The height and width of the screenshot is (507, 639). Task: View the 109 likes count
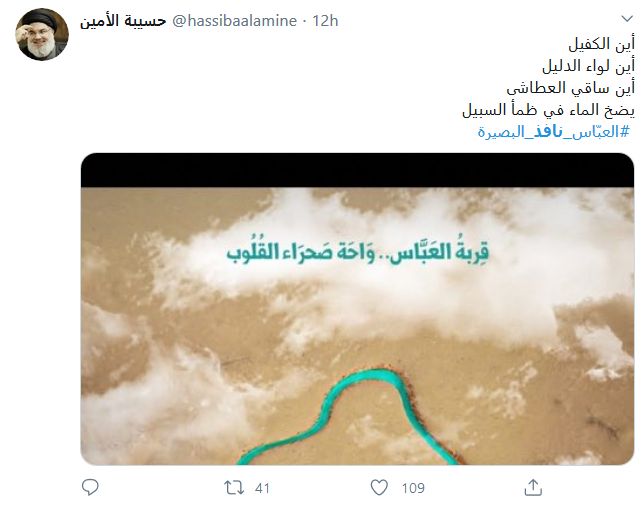[413, 488]
